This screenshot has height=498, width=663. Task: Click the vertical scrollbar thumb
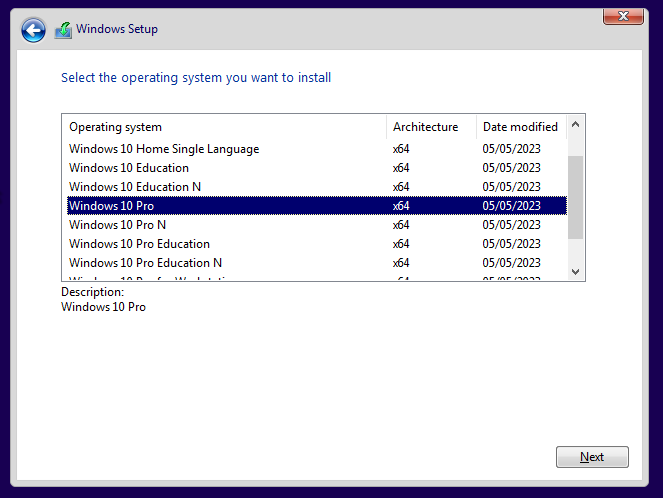click(575, 197)
